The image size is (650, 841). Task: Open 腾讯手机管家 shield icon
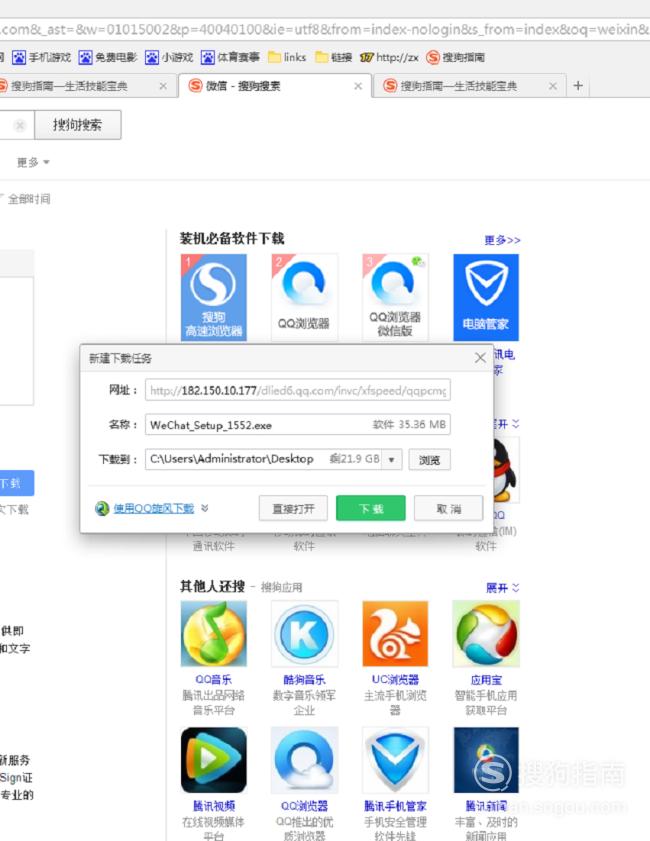click(x=395, y=760)
